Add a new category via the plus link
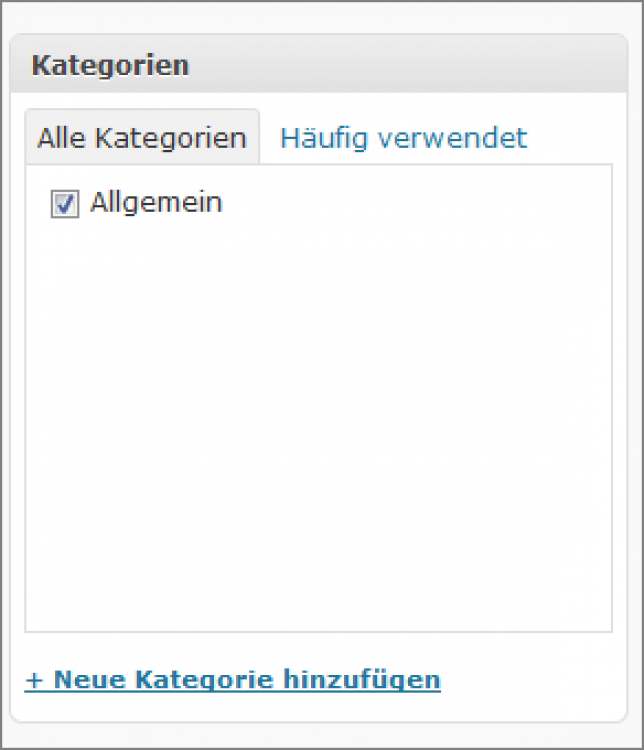The width and height of the screenshot is (644, 750). click(232, 680)
